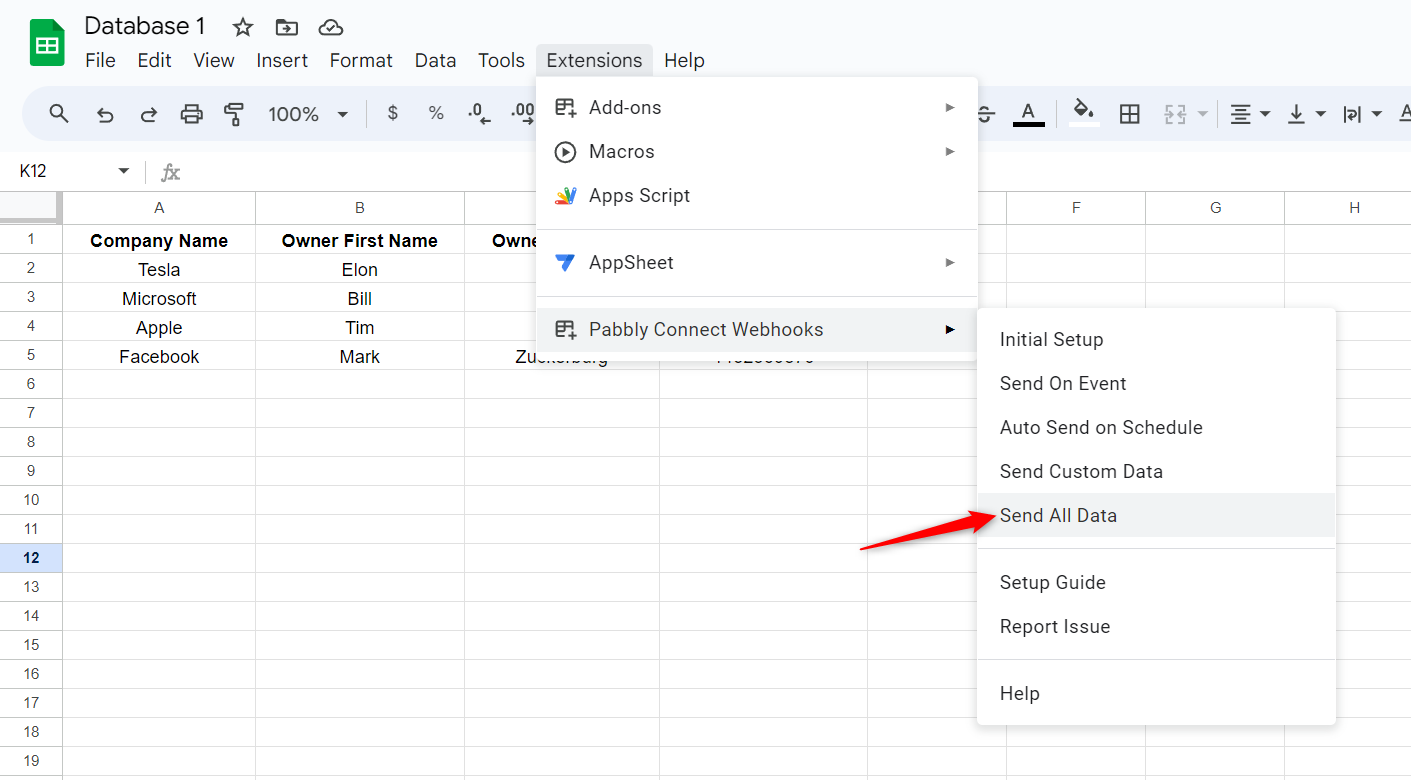1411x780 pixels.
Task: Click the undo arrow
Action: pyautogui.click(x=105, y=114)
